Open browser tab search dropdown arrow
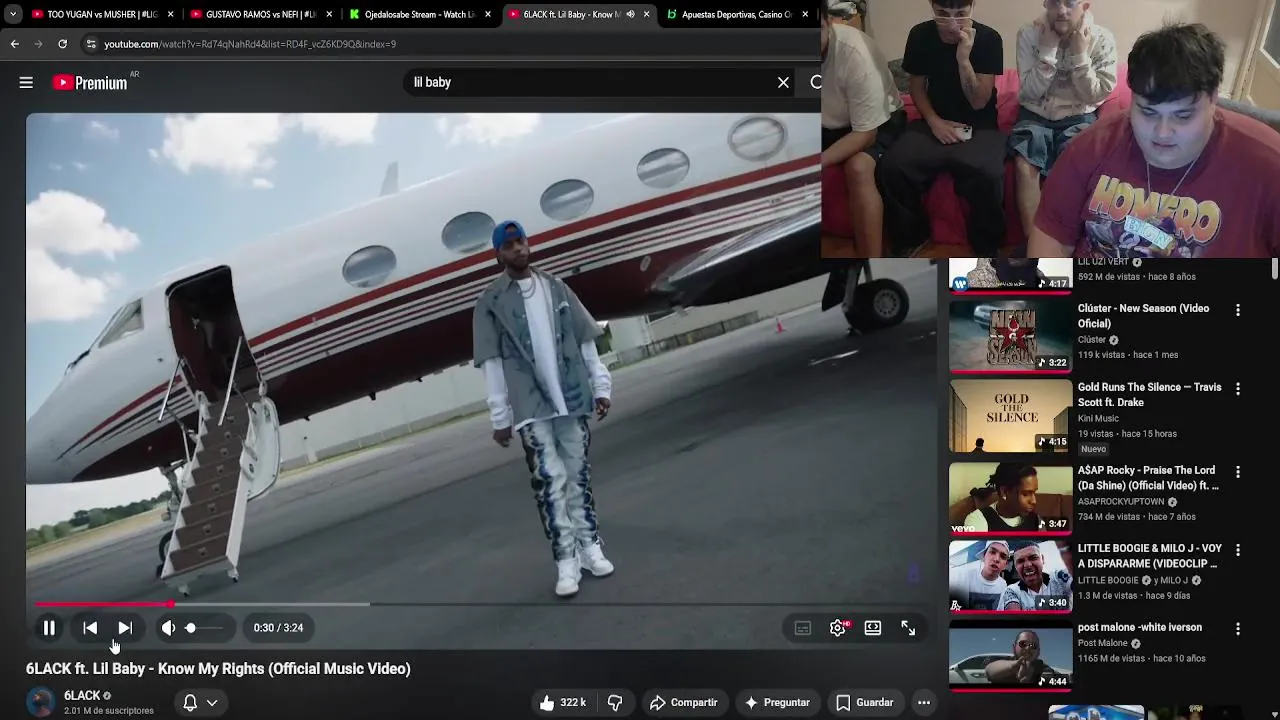Viewport: 1280px width, 720px height. (x=12, y=15)
